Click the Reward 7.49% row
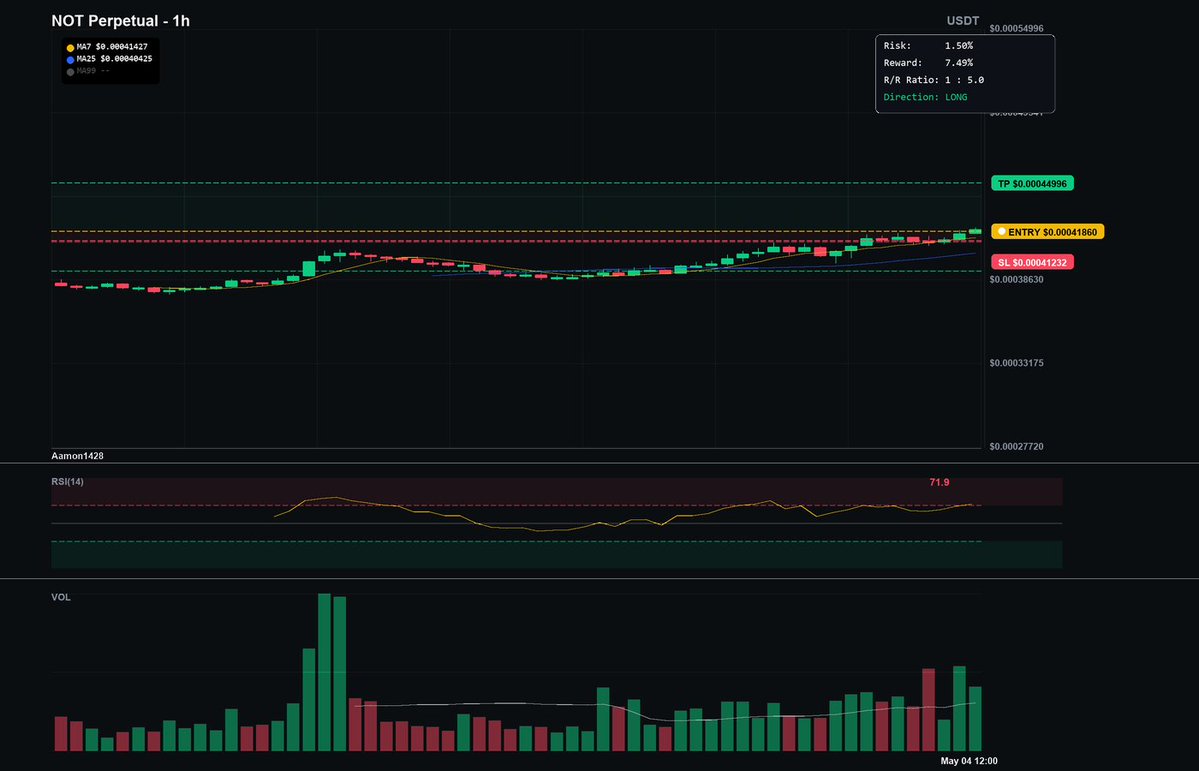 point(928,63)
